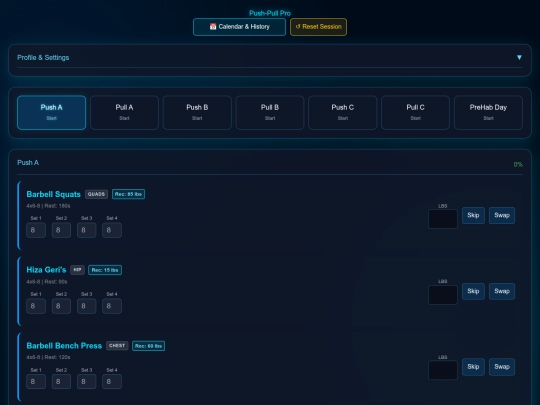
Task: Swap the Barbell Squats exercise
Action: coord(502,215)
